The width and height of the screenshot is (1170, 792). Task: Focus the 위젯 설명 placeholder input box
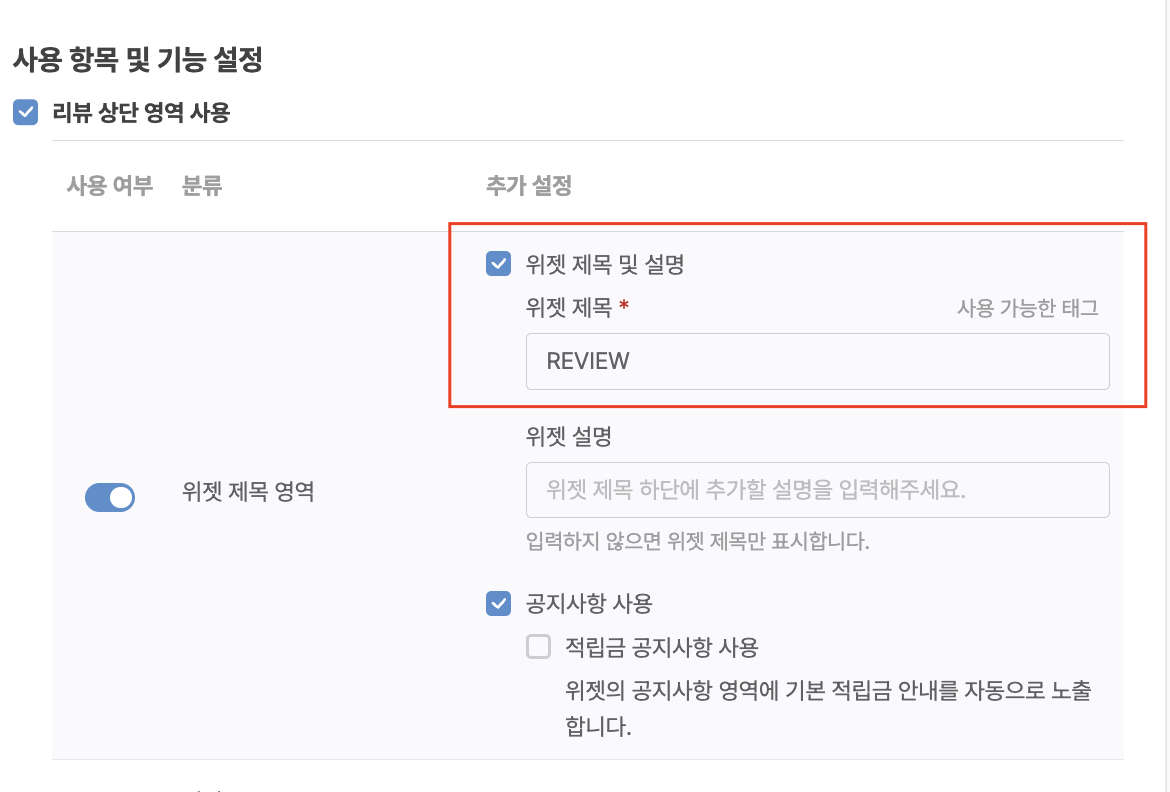coord(817,490)
